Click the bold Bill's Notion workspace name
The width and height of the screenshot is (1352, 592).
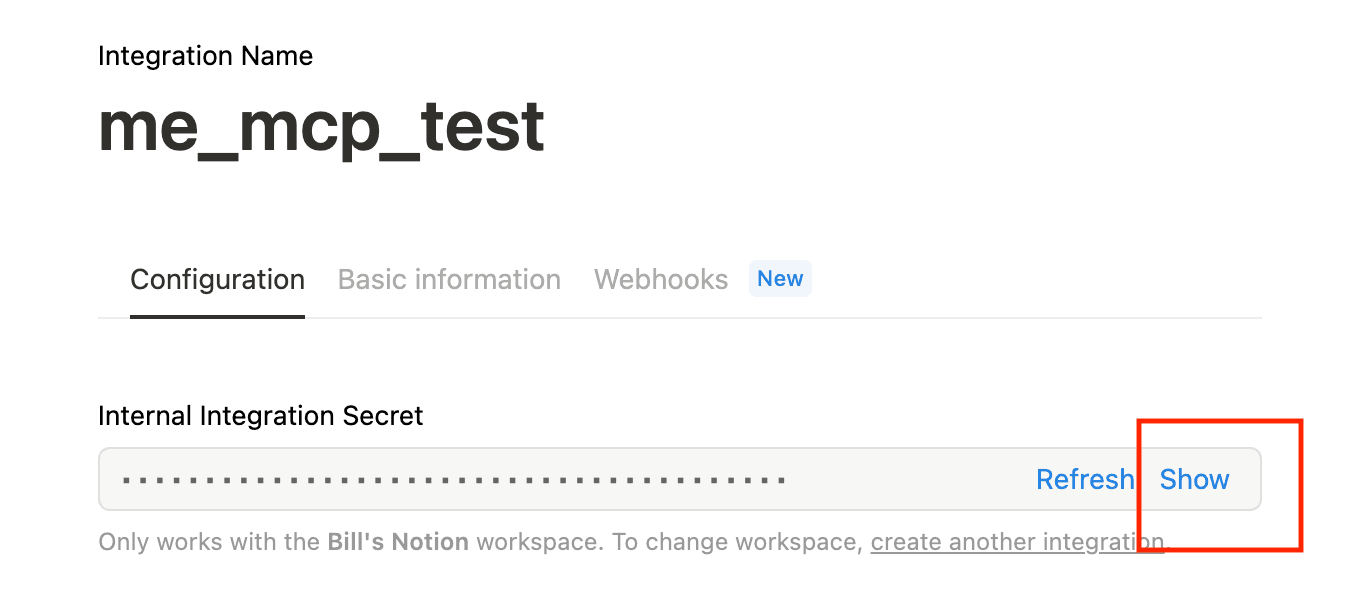(x=398, y=542)
